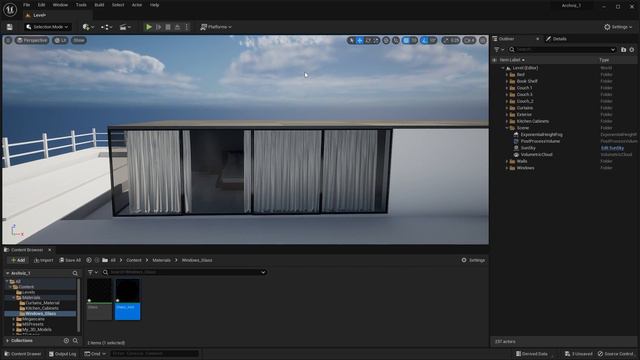Click the maximize viewport layout icon
Viewport: 640px width, 360px height.
[483, 40]
